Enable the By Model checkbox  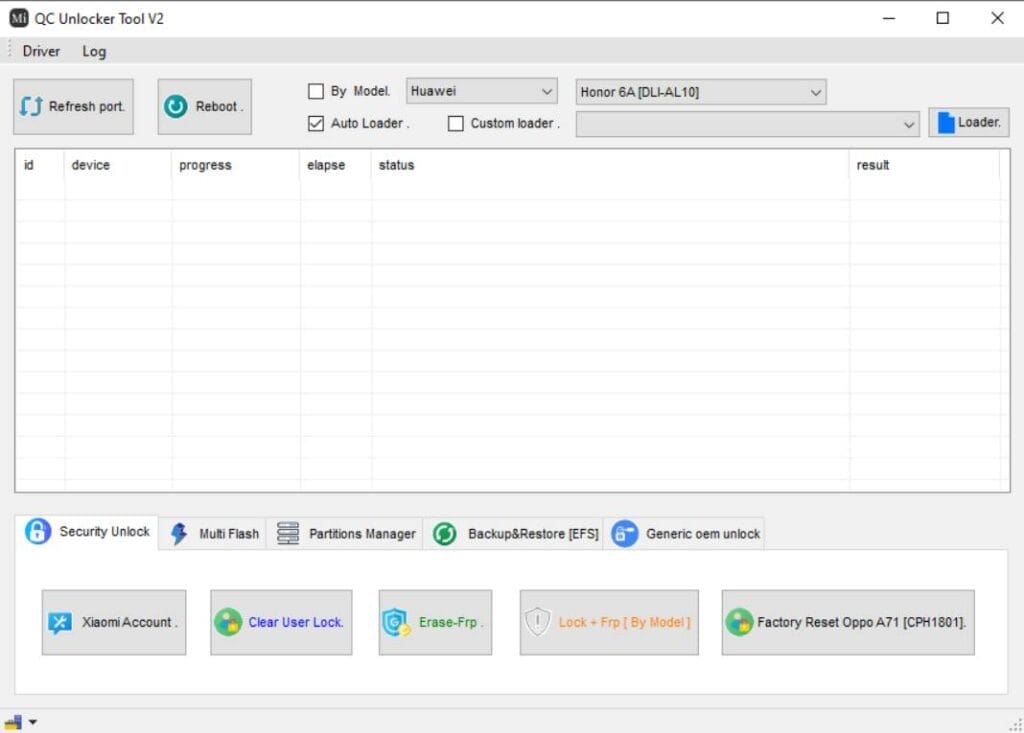pyautogui.click(x=316, y=91)
